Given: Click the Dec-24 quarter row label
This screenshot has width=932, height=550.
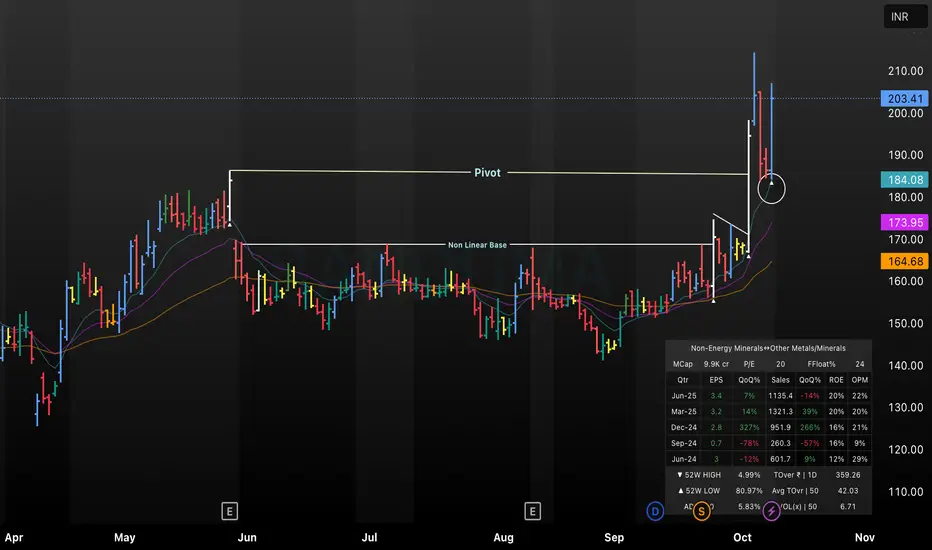Looking at the screenshot, I should click(x=684, y=428).
